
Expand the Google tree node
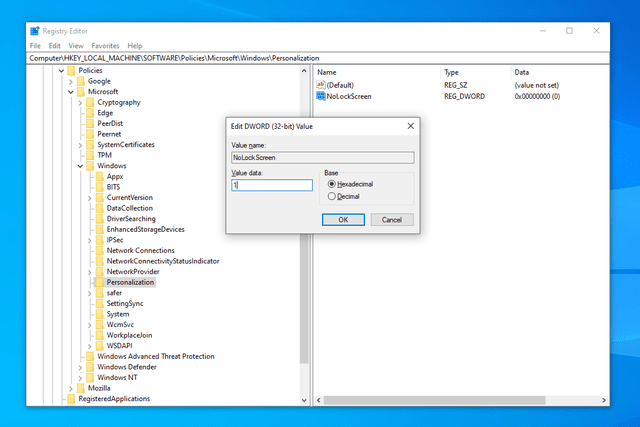71,82
